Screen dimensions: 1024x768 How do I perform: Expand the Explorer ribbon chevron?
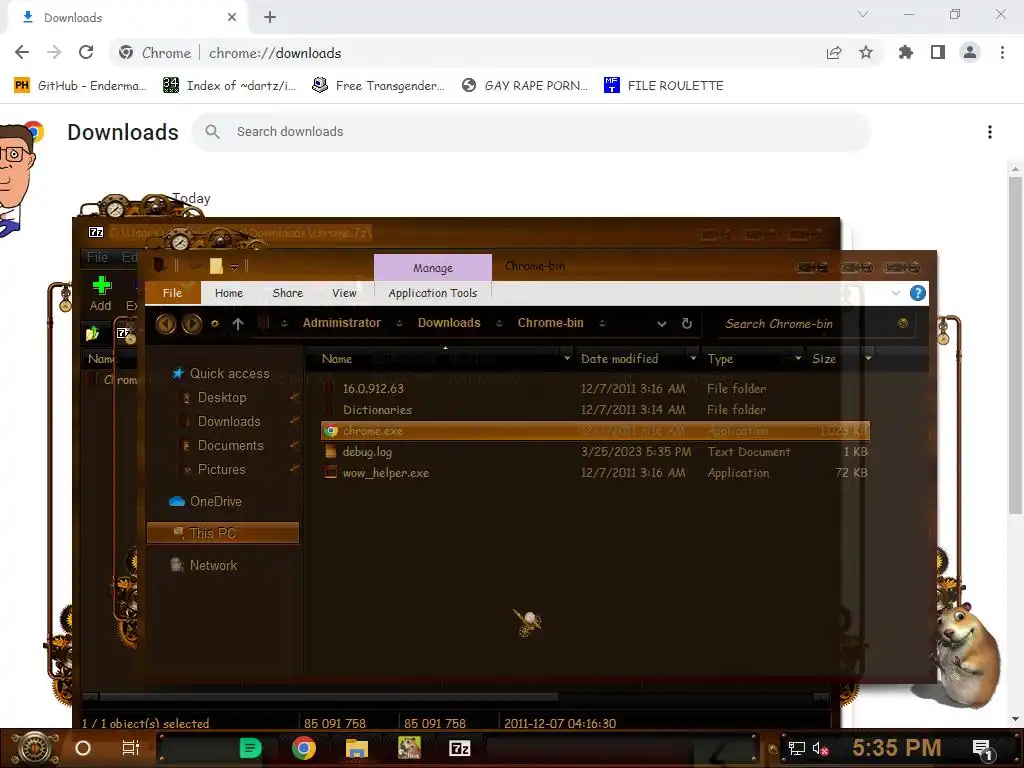tap(895, 293)
